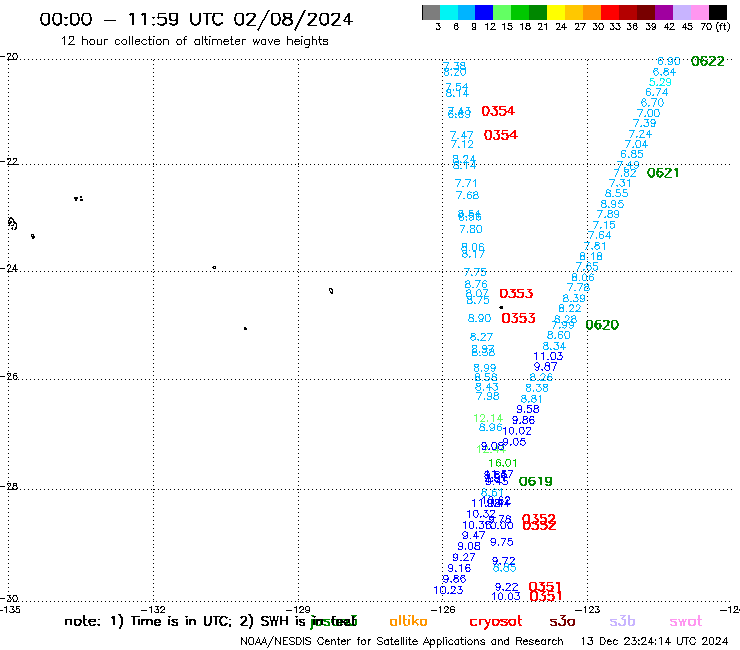Viewport: 740px width, 650px height.
Task: Click the timestamp '13 Dec 23:24:14 UTC 2024'
Action: tap(654, 642)
